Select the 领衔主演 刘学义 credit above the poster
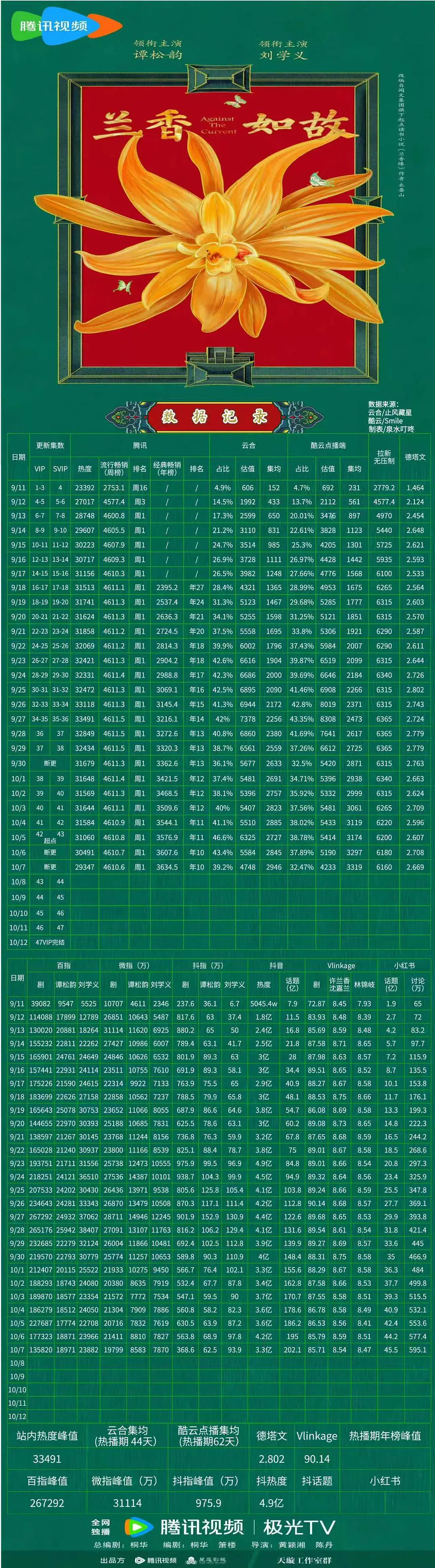 (x=284, y=49)
